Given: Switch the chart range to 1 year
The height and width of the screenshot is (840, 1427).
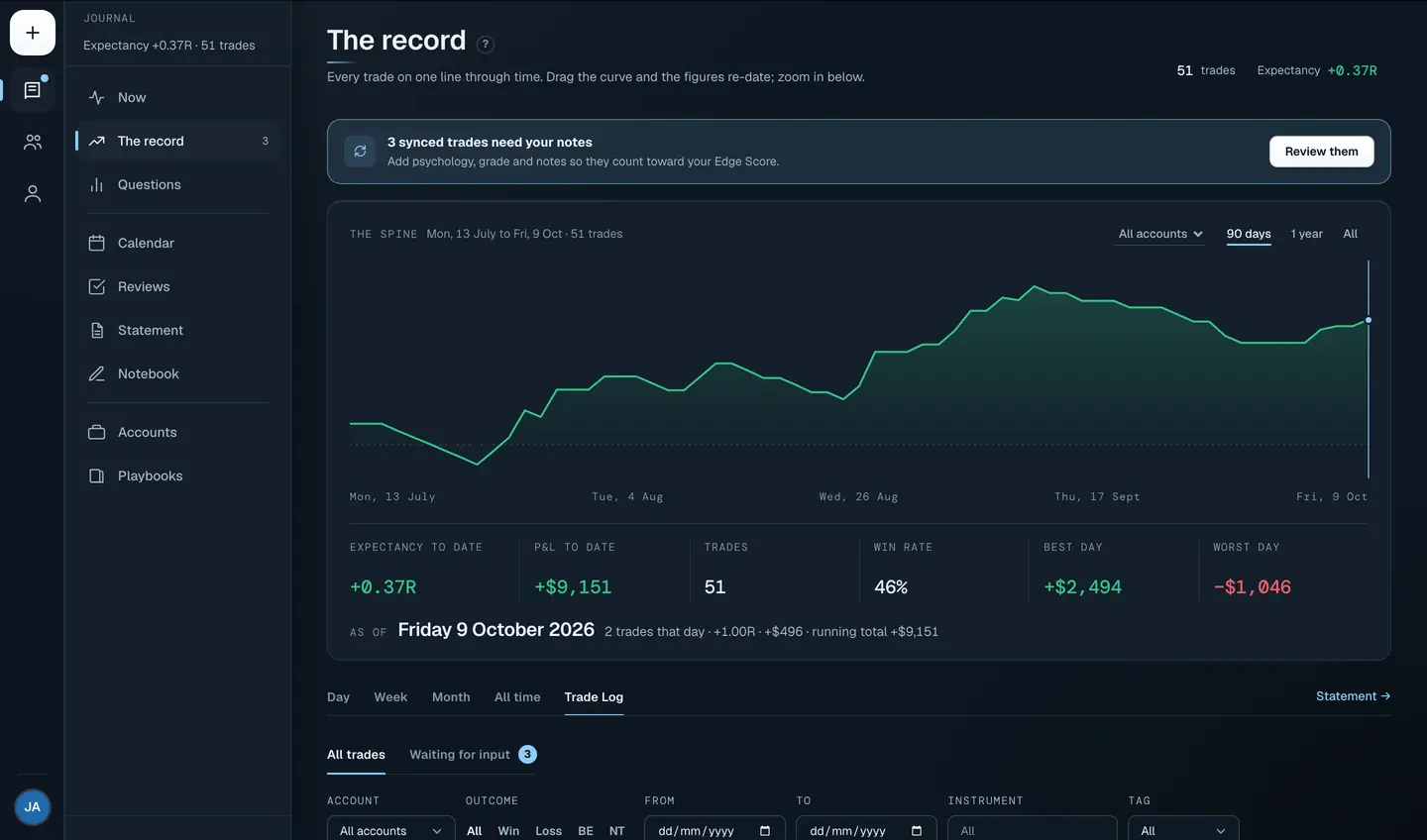Looking at the screenshot, I should (1307, 234).
